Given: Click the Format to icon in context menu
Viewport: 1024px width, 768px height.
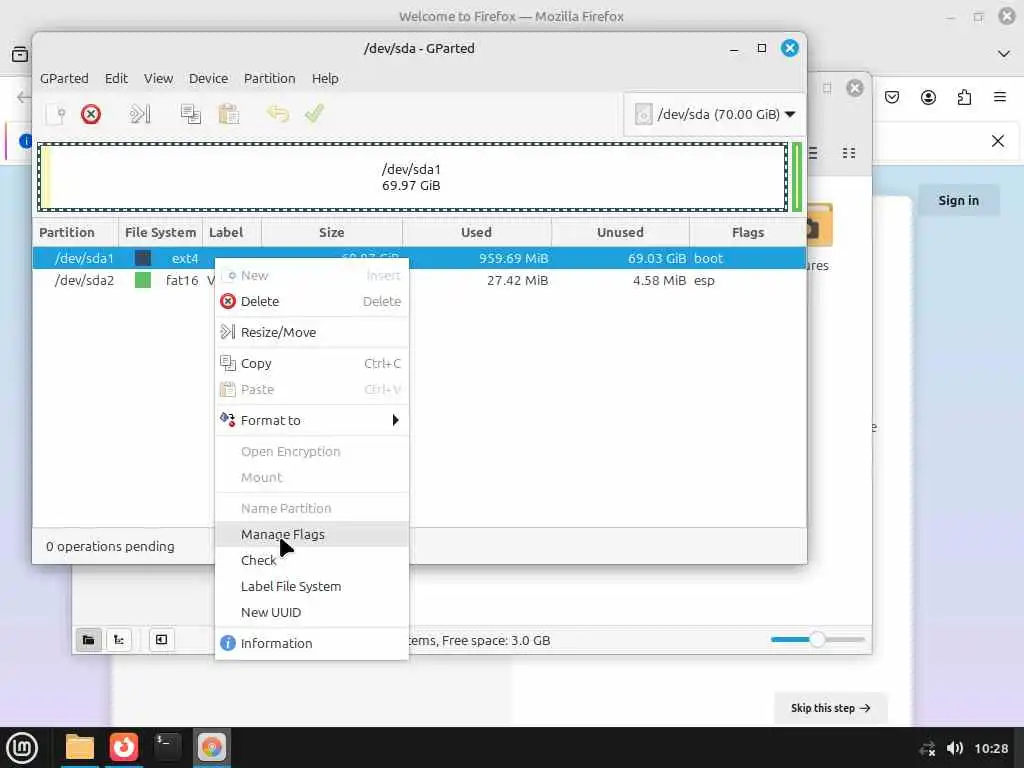Looking at the screenshot, I should pos(227,419).
